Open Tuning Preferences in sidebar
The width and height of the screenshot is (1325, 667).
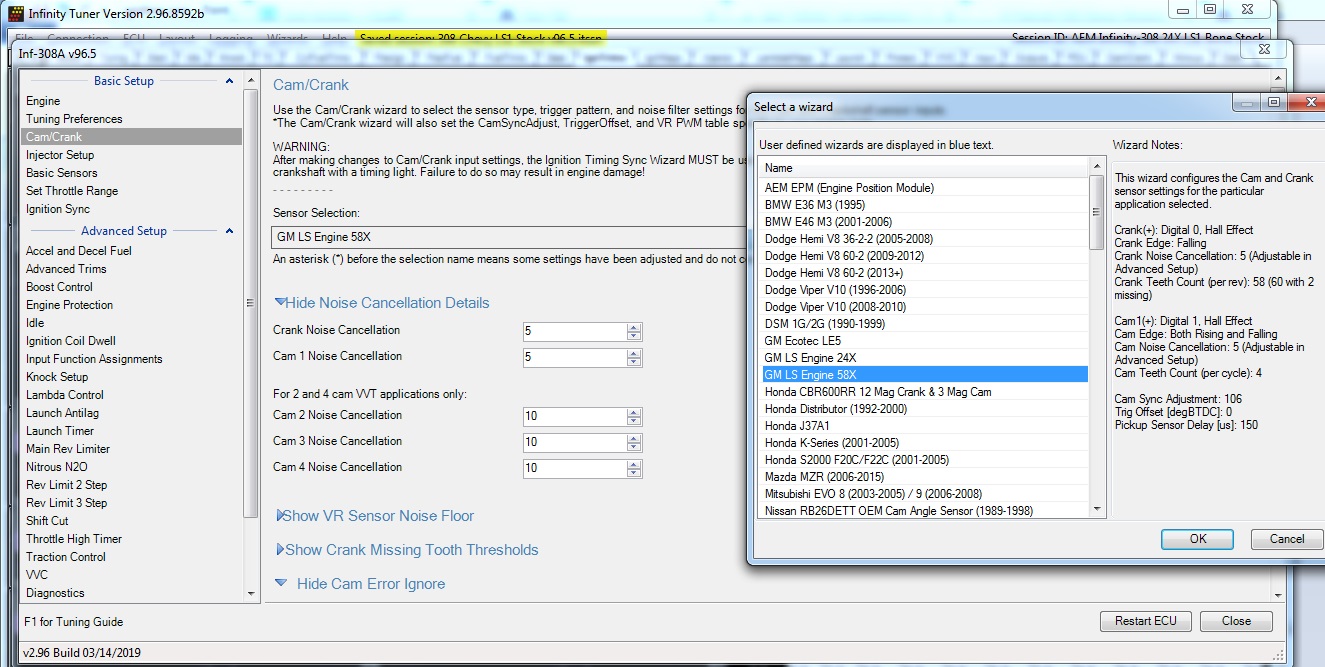(x=74, y=119)
